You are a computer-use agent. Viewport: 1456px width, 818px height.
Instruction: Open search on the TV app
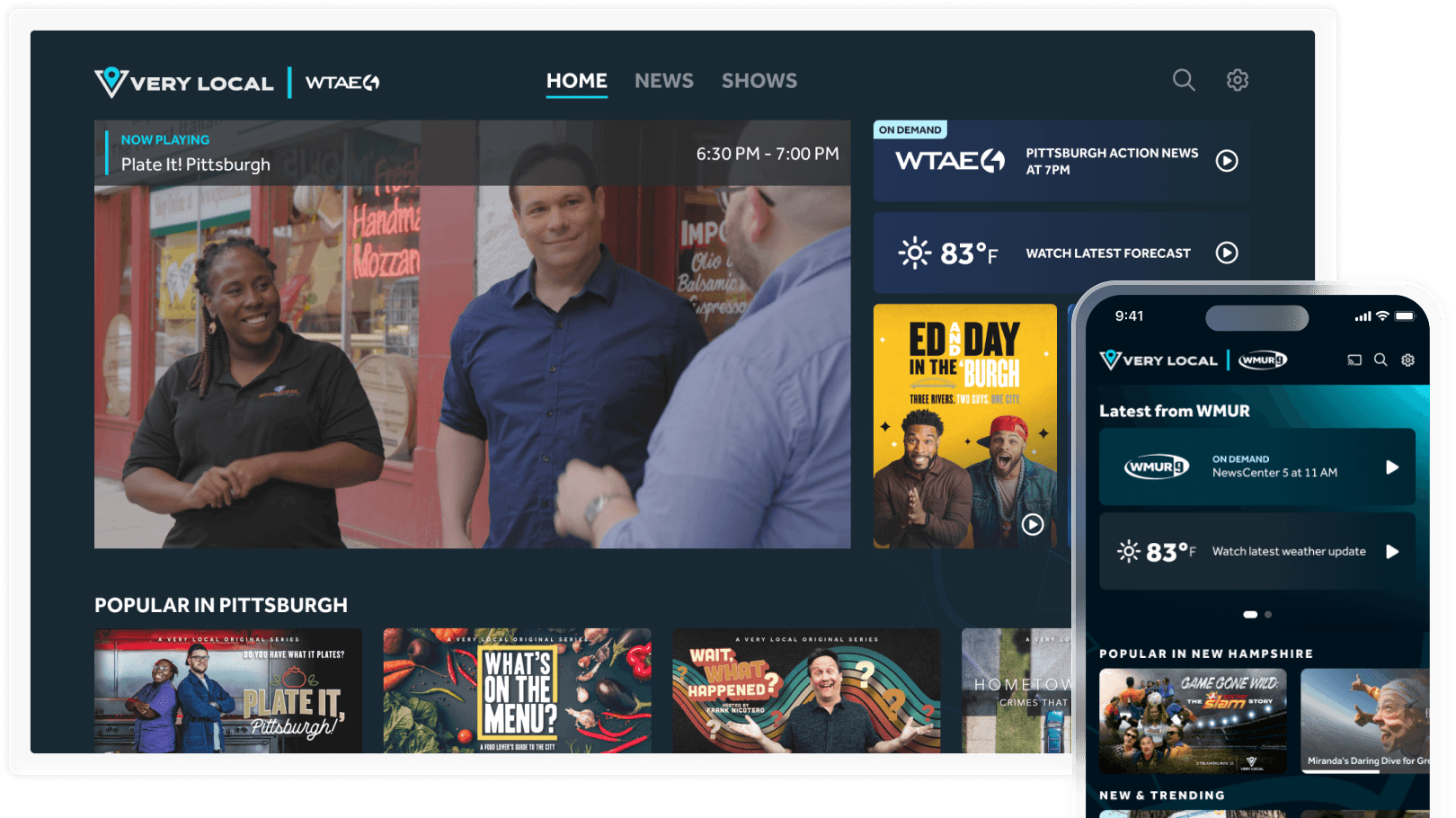1184,80
